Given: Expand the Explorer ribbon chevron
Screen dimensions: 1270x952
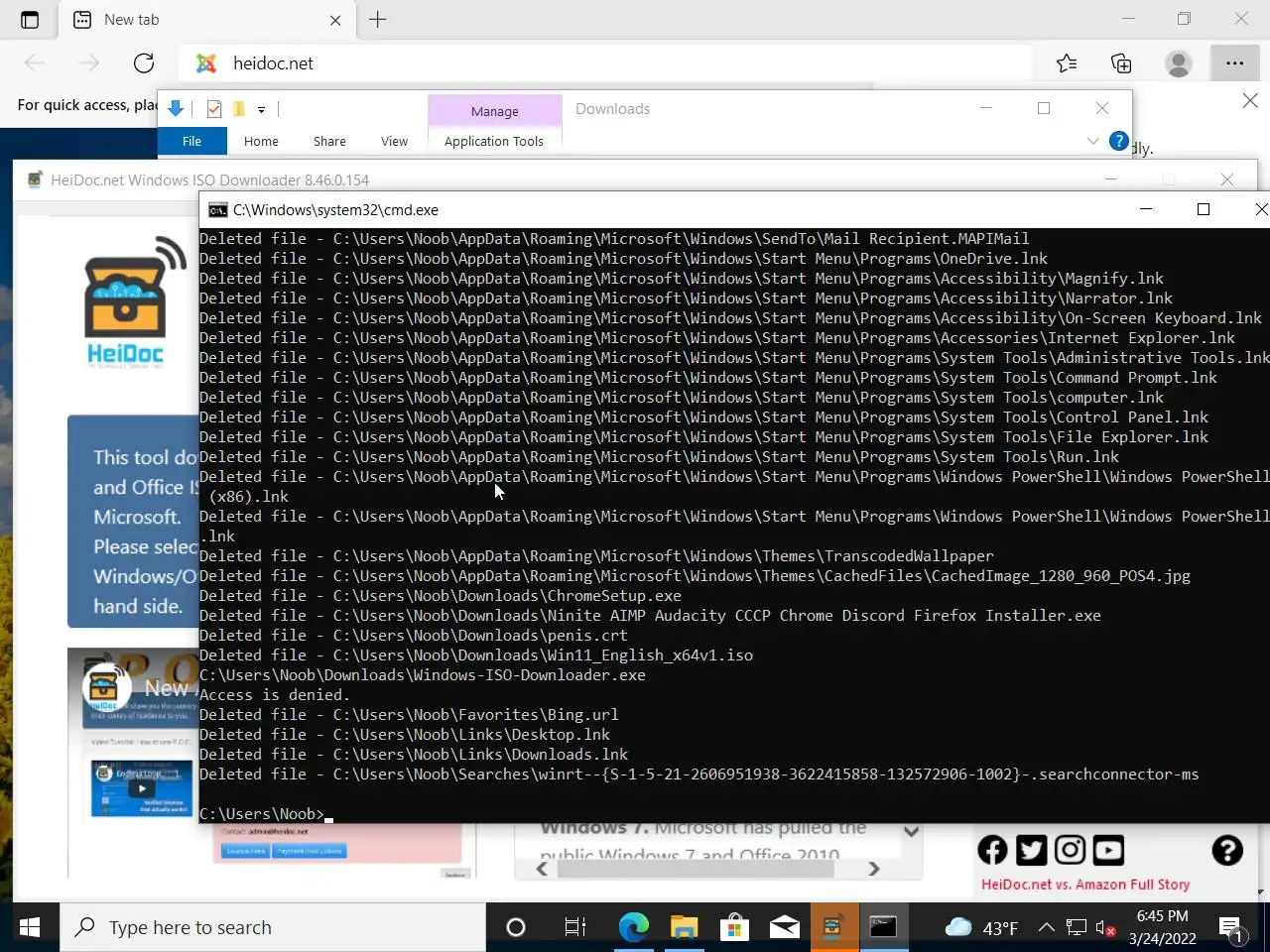Looking at the screenshot, I should (x=1092, y=141).
